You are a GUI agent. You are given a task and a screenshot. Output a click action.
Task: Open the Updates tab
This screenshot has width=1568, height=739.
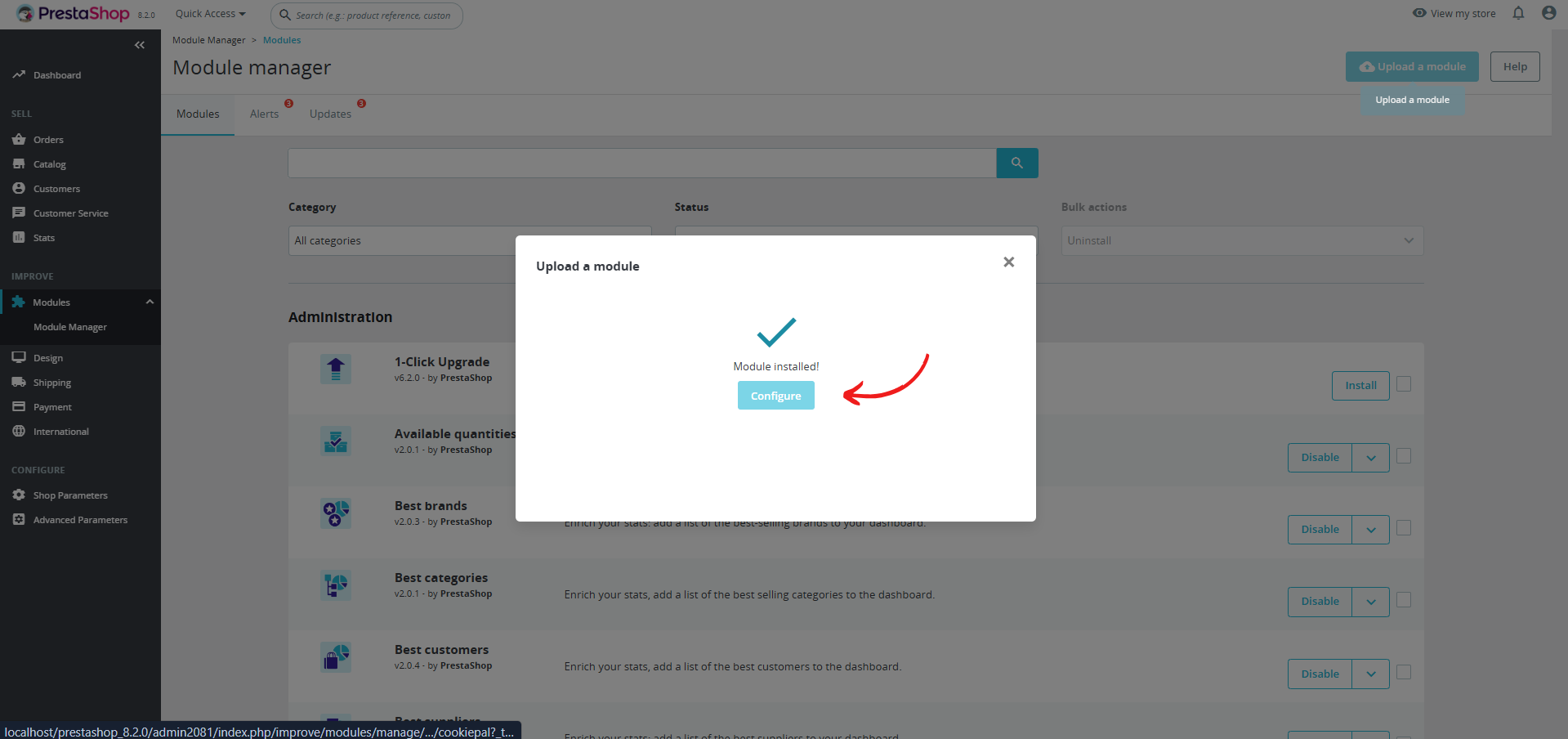click(x=329, y=114)
